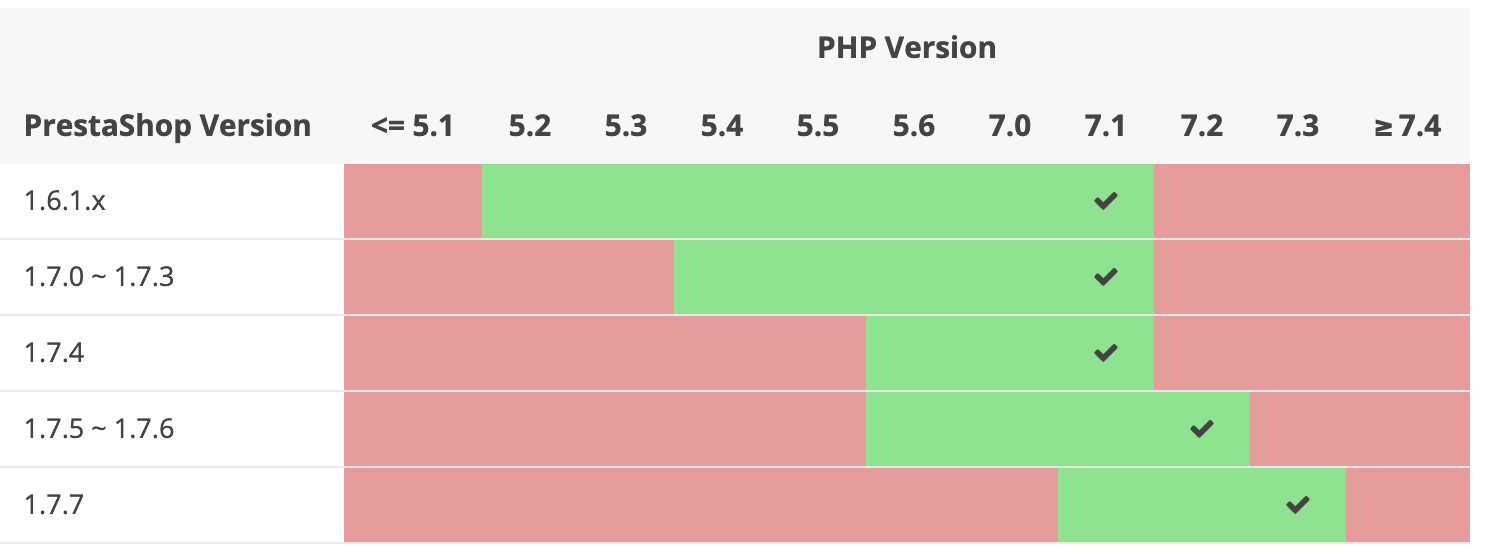This screenshot has height=560, width=1498.
Task: Click the <= 5.1 column header
Action: pyautogui.click(x=411, y=126)
